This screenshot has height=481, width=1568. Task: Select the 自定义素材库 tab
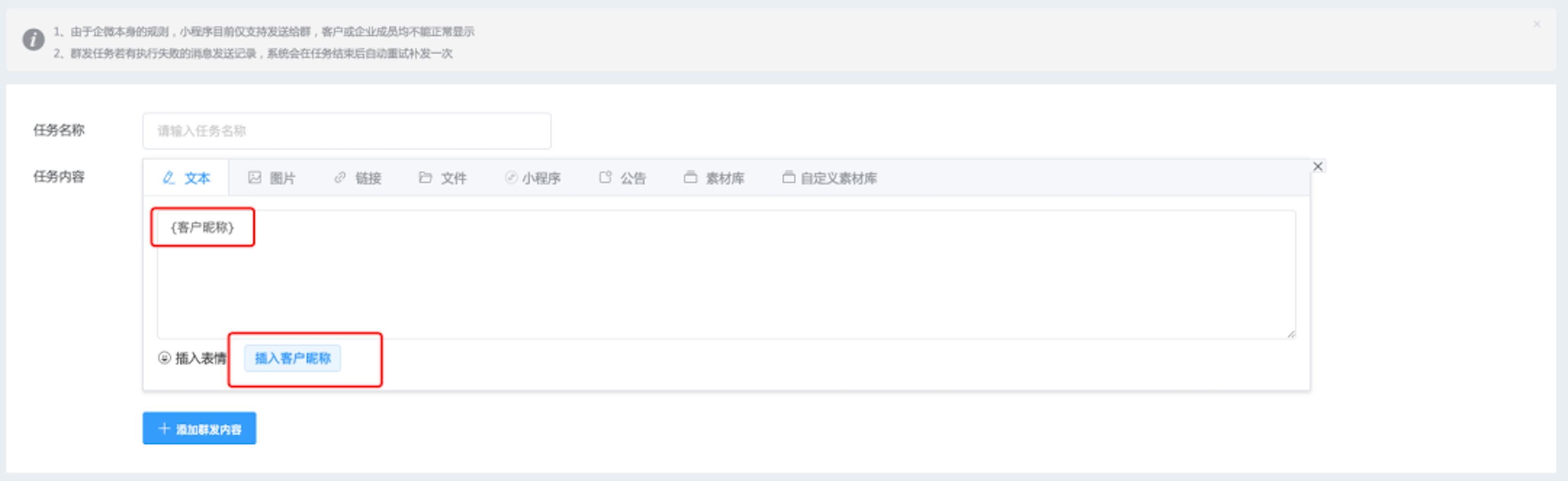pos(838,178)
